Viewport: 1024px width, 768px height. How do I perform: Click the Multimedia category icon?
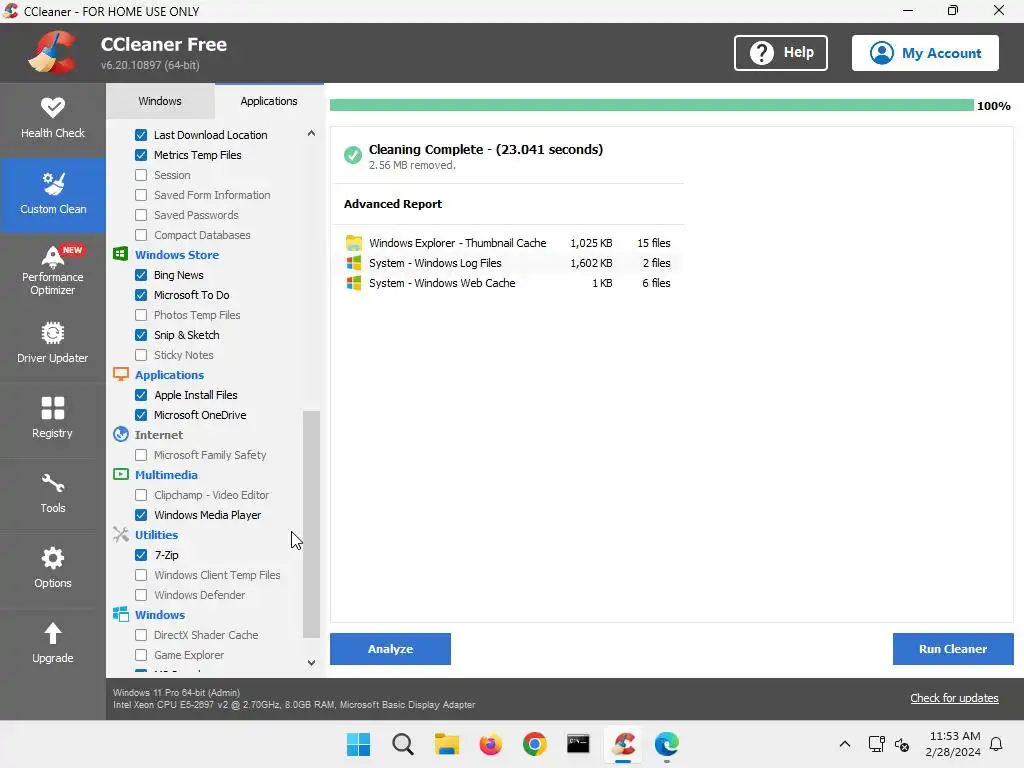120,474
